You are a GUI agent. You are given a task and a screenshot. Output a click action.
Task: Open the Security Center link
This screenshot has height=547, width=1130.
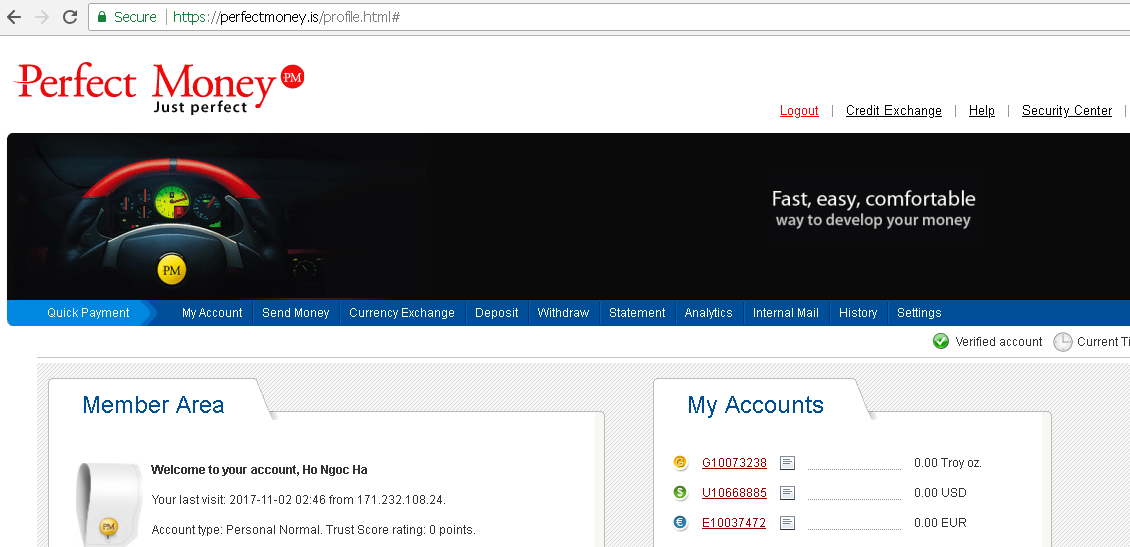pyautogui.click(x=1067, y=110)
